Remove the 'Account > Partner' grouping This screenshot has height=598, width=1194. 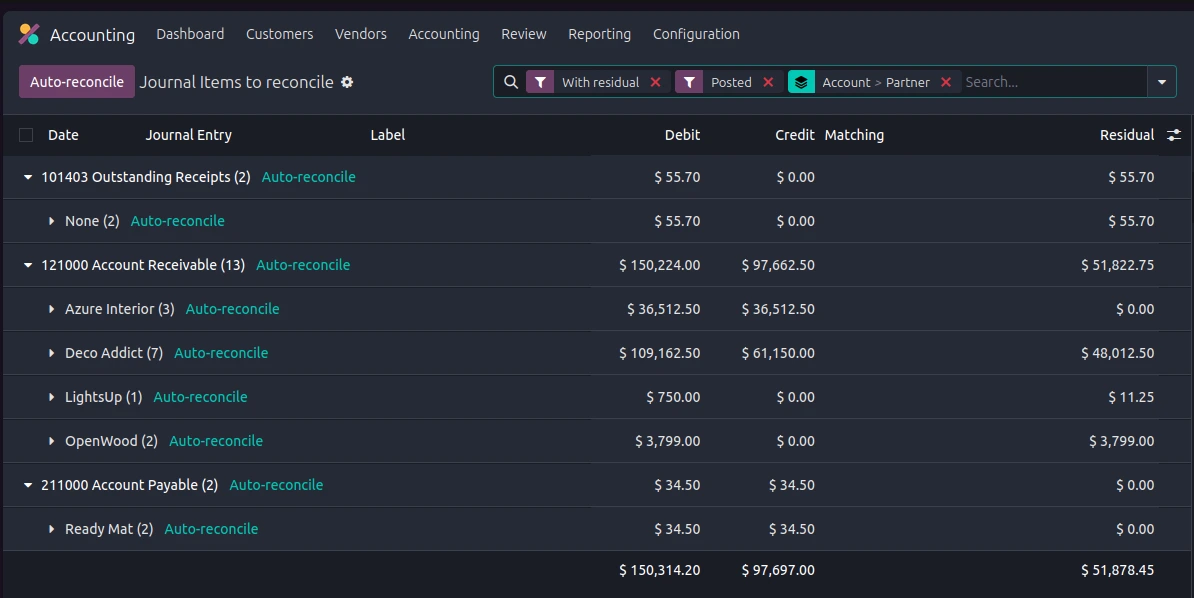[946, 82]
